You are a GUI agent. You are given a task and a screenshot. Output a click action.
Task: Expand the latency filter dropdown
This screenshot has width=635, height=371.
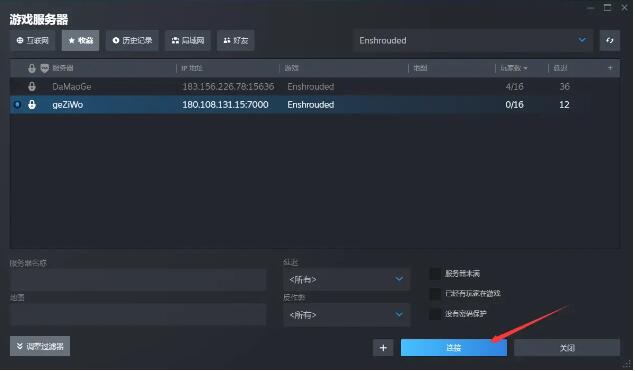(x=346, y=279)
